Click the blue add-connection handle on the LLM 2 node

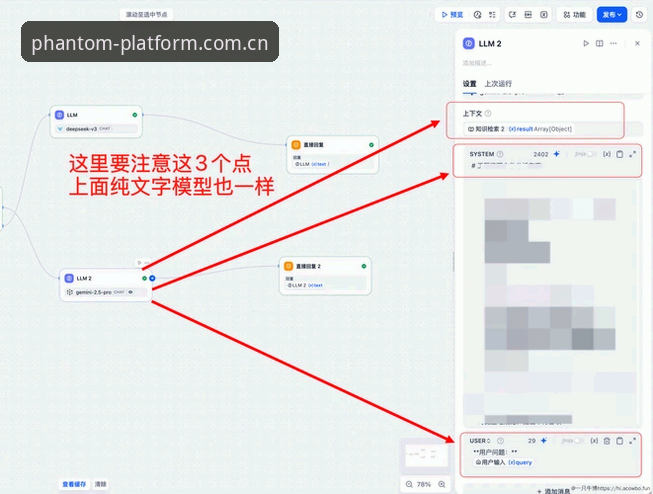pos(152,278)
